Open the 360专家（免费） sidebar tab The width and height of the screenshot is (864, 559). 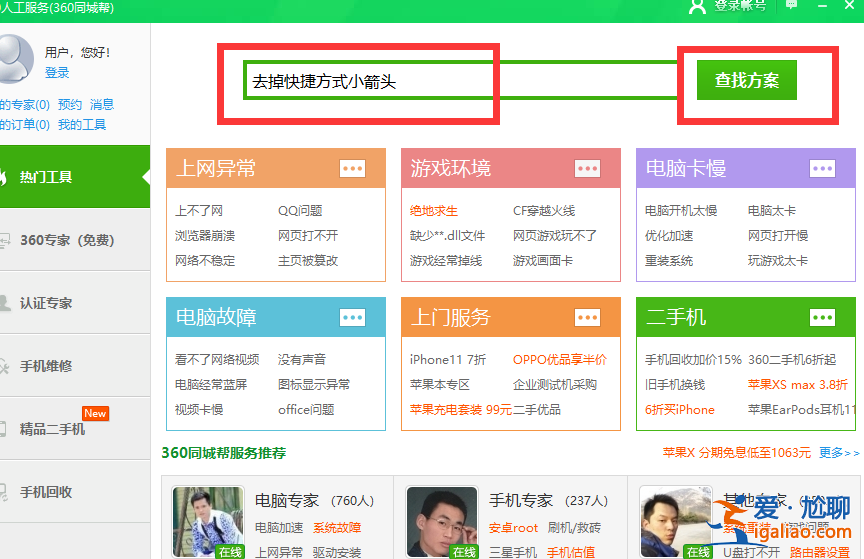(x=75, y=240)
